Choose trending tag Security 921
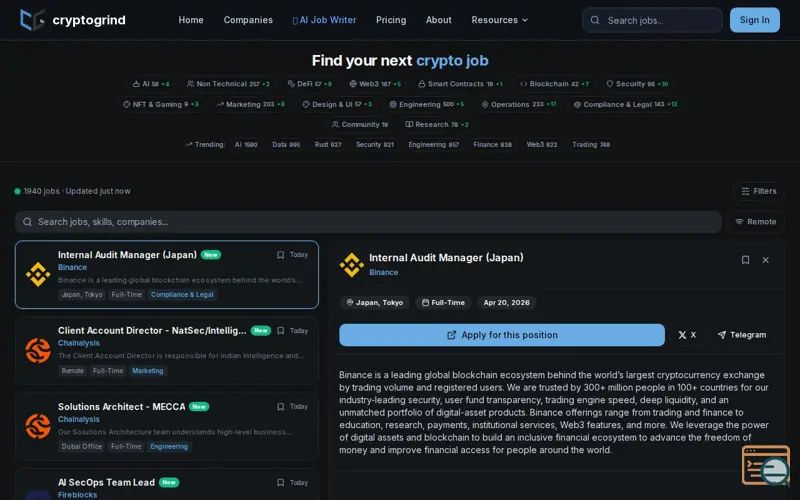 coord(375,144)
